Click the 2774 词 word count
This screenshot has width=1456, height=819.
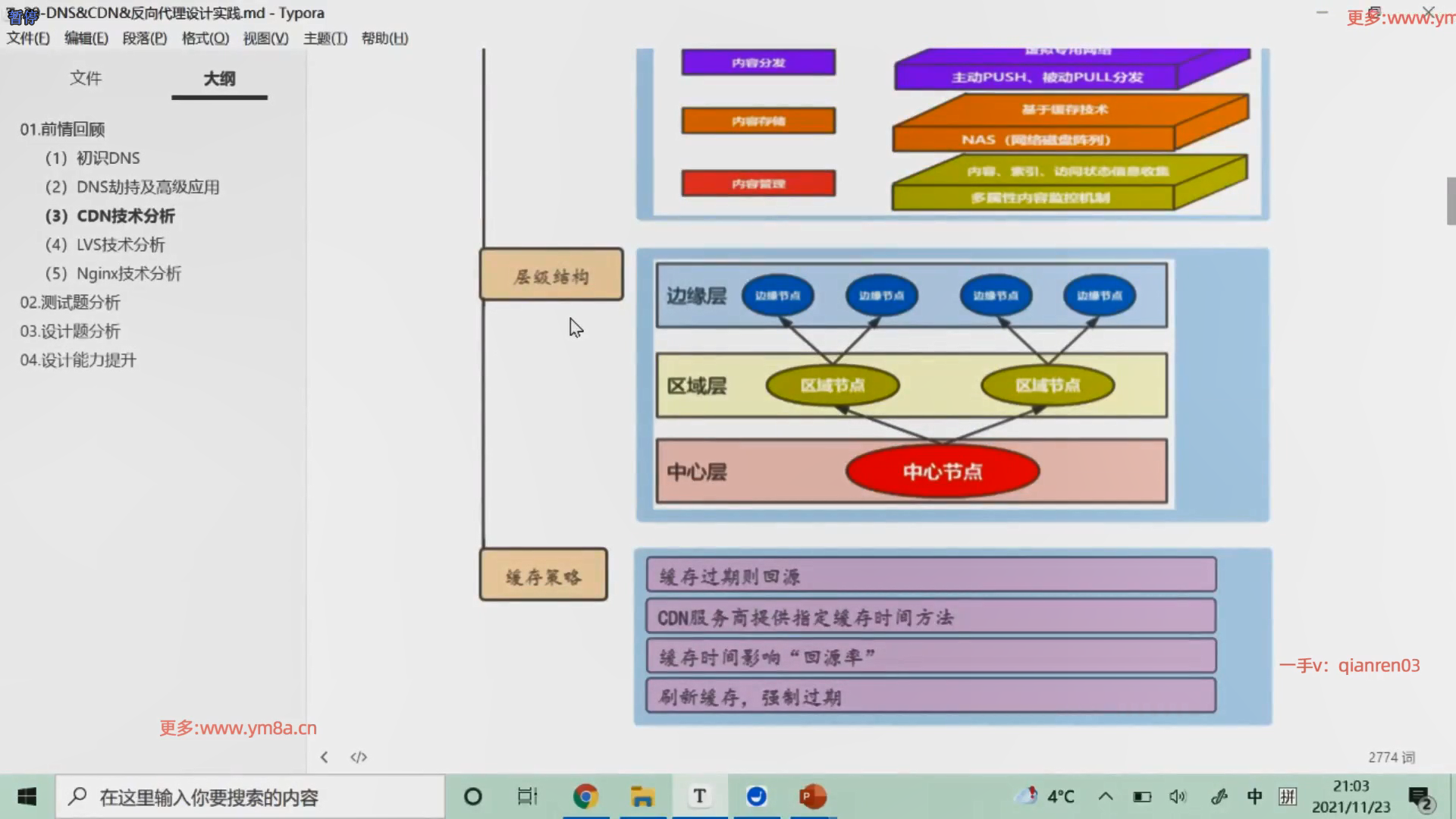click(x=1391, y=757)
